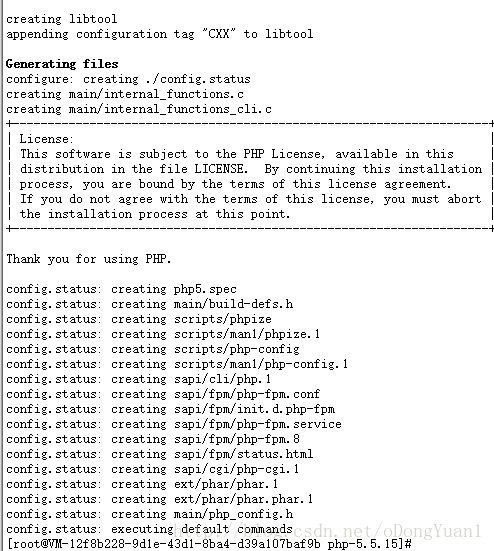Click 'creating main/internal_functions.c' line

(x=125, y=95)
